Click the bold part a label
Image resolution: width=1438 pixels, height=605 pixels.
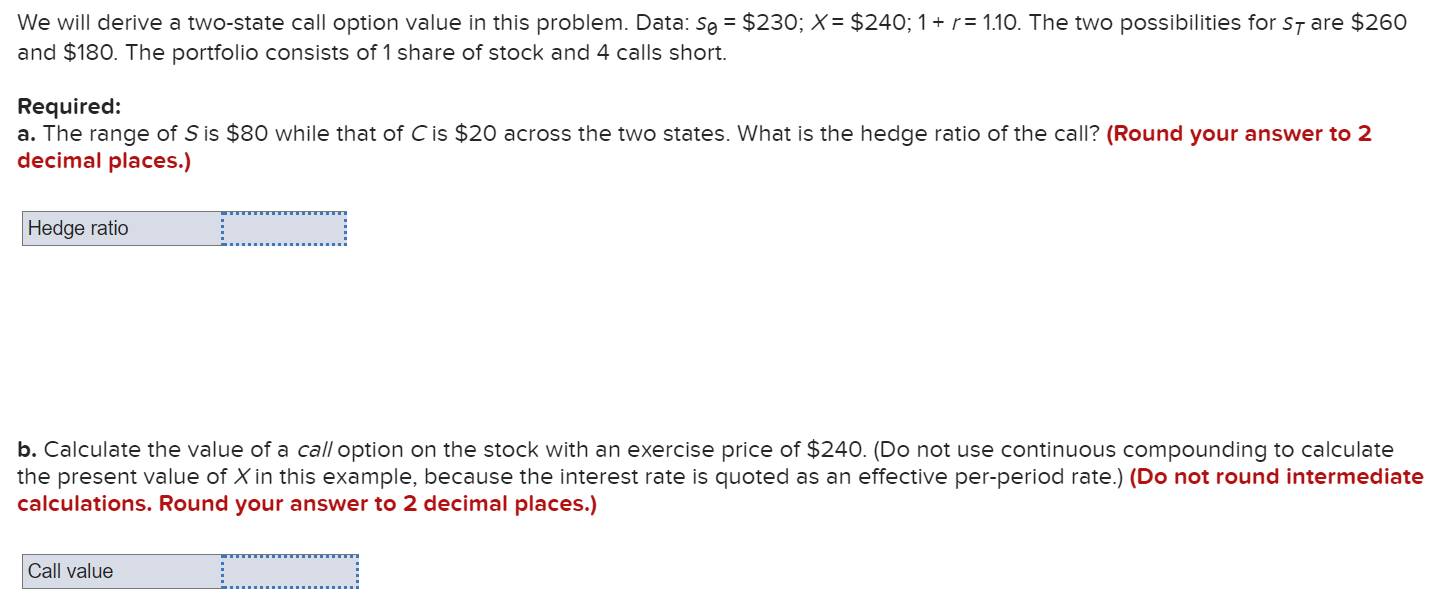pyautogui.click(x=26, y=133)
